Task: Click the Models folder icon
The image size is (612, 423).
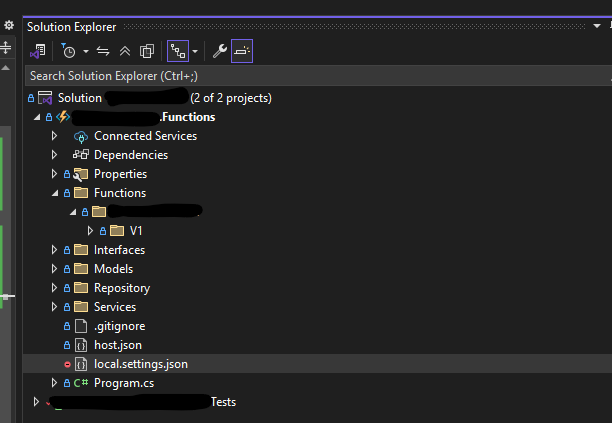Action: 81,269
